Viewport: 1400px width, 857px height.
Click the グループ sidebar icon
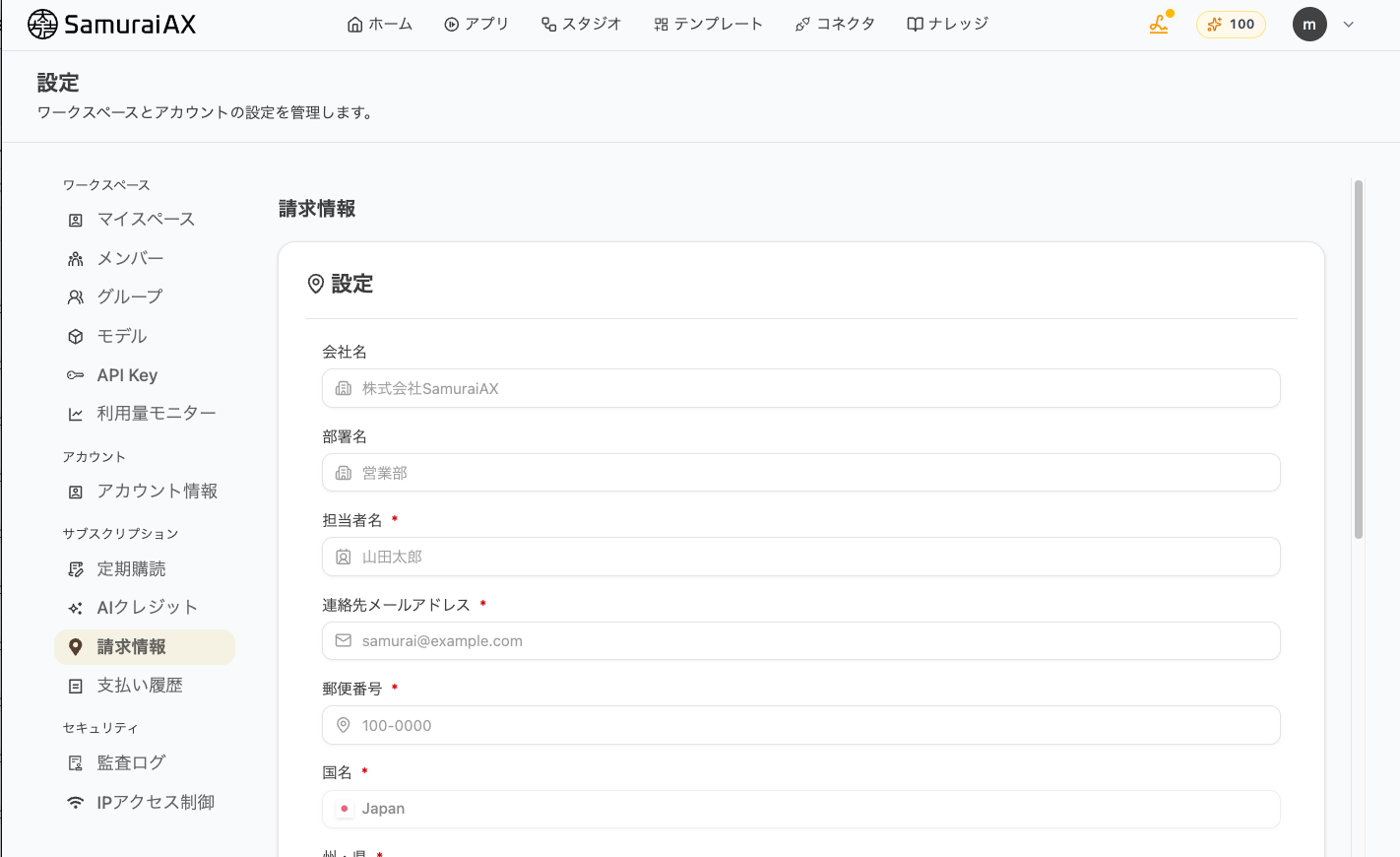(x=76, y=297)
